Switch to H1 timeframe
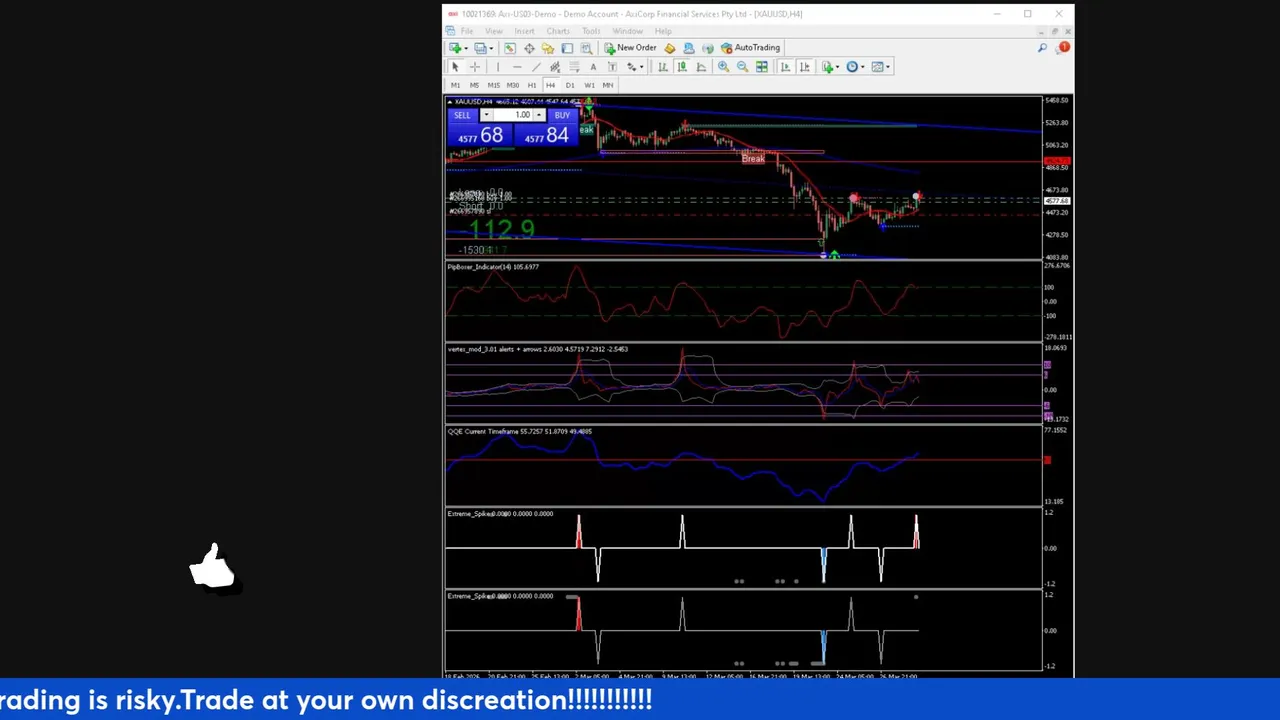 coord(532,85)
